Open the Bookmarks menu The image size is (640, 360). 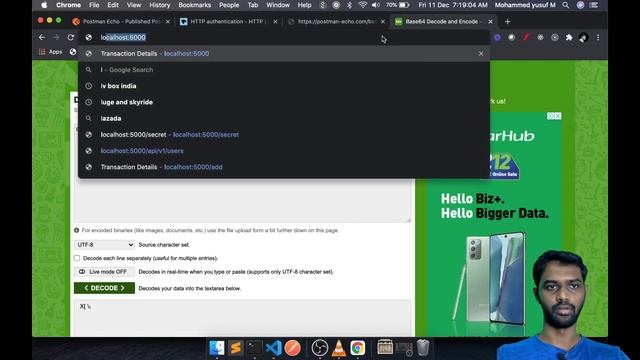pos(195,5)
